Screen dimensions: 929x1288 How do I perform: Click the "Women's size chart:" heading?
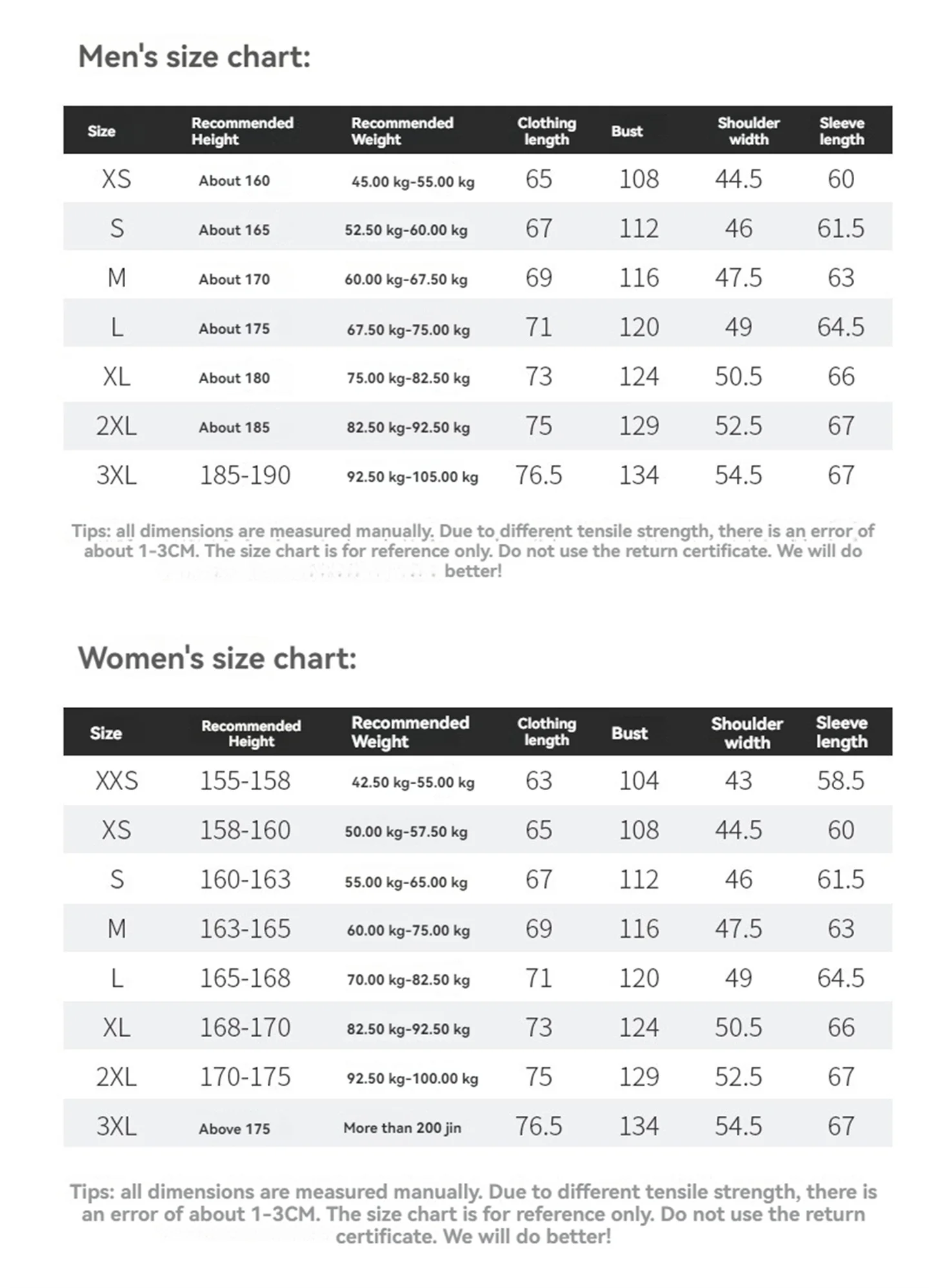[217, 659]
